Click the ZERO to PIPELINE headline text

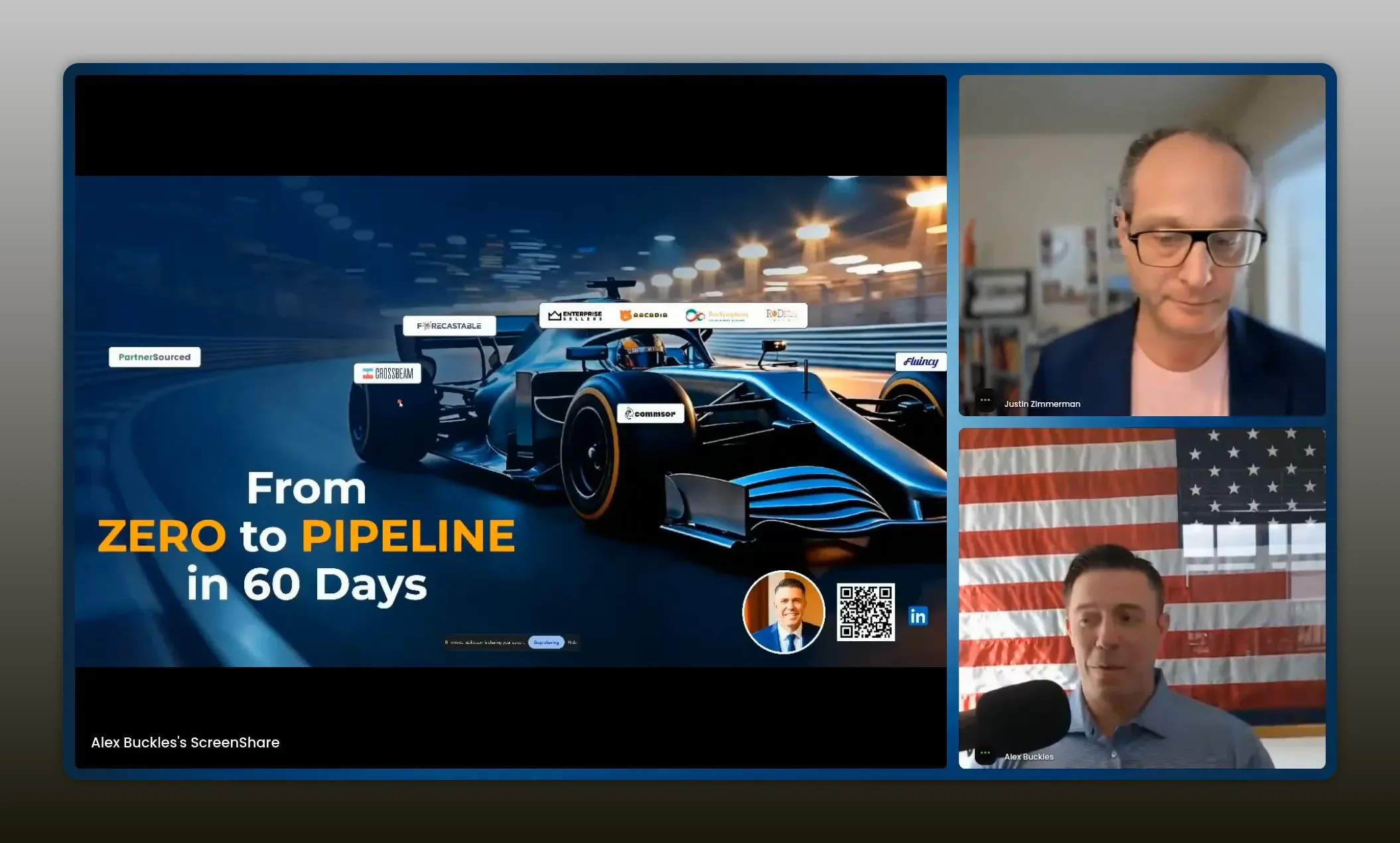[306, 536]
